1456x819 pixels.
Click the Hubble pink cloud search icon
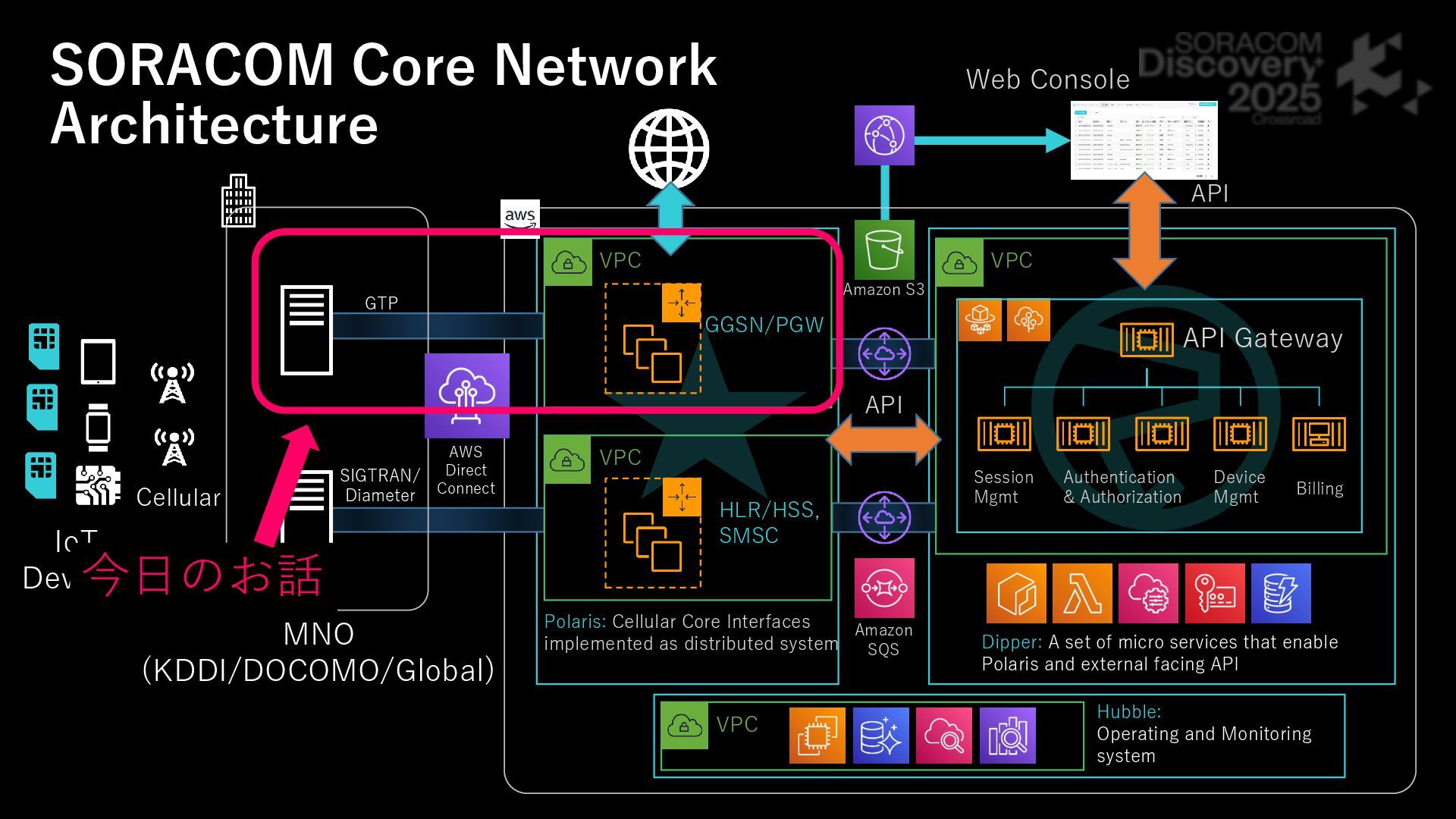[x=944, y=736]
